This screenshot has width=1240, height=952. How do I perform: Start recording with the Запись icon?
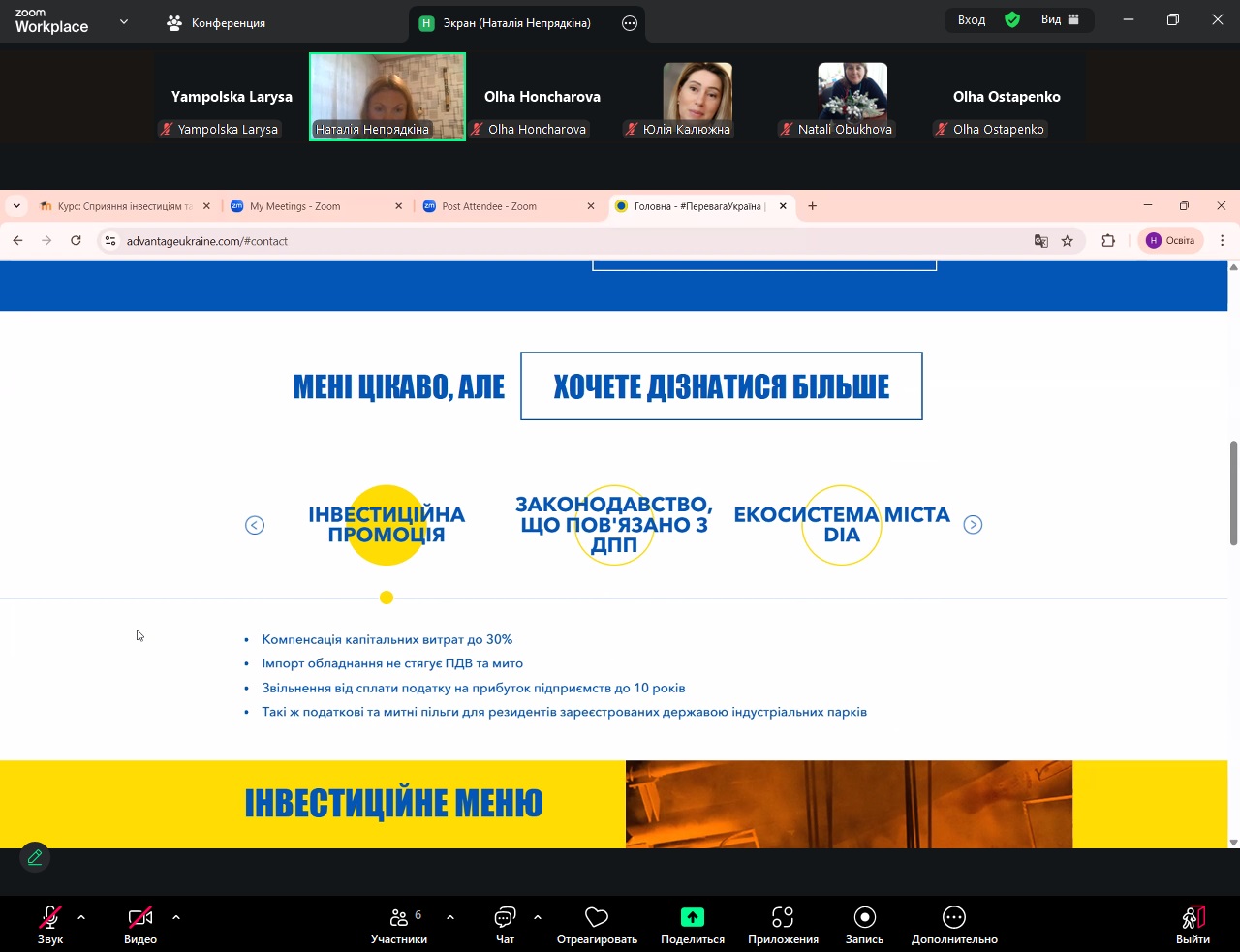click(864, 917)
